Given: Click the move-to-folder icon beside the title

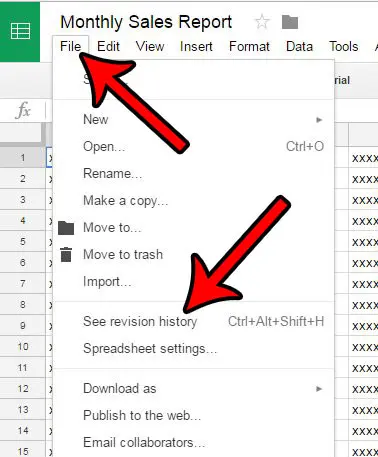Looking at the screenshot, I should click(290, 22).
